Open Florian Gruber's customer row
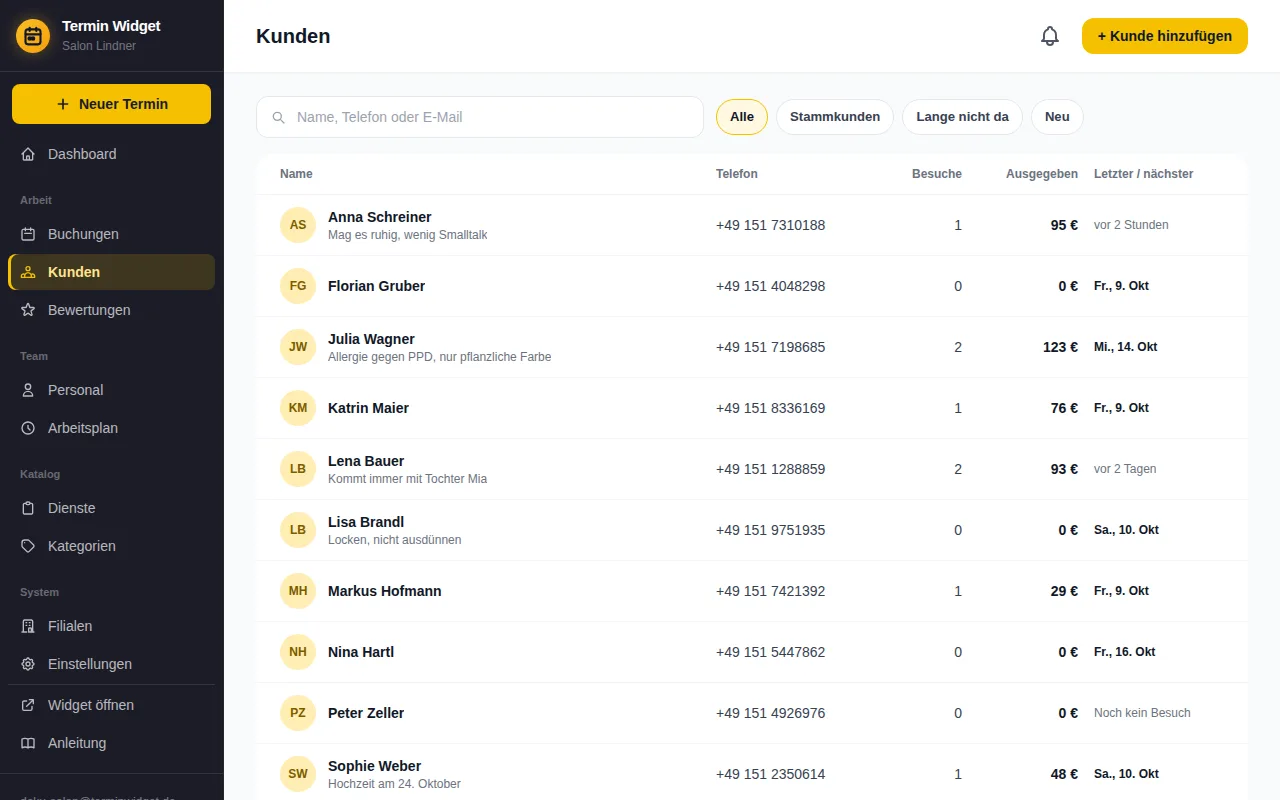1280x800 pixels. coord(752,286)
